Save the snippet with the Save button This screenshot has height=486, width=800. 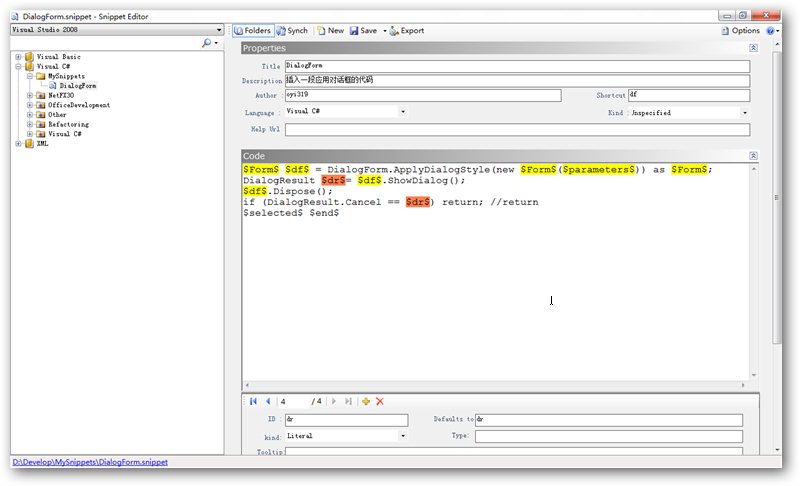tap(363, 31)
